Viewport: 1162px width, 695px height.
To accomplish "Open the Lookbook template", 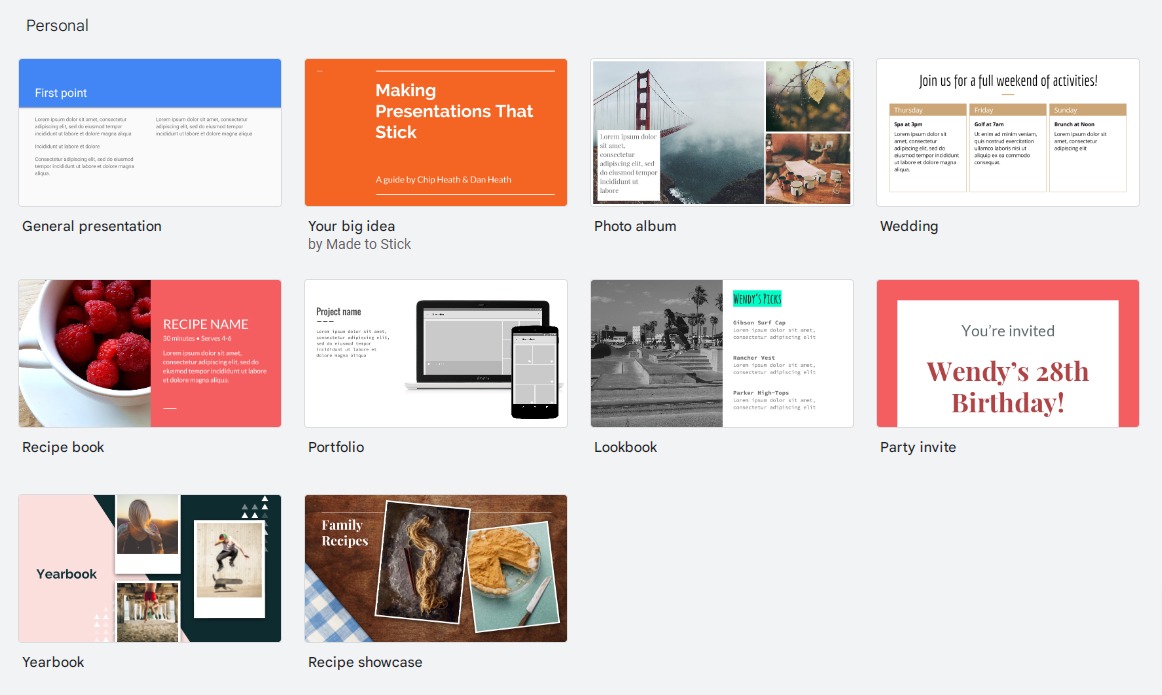I will click(721, 353).
